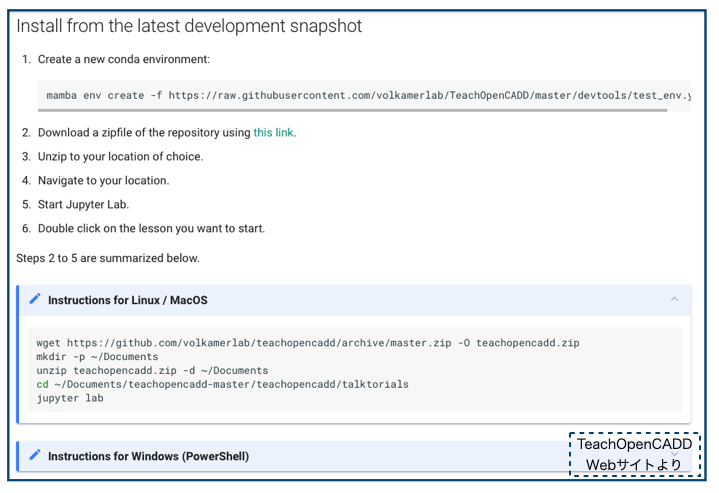Click step "Unzip to your location of choice"

(x=120, y=156)
